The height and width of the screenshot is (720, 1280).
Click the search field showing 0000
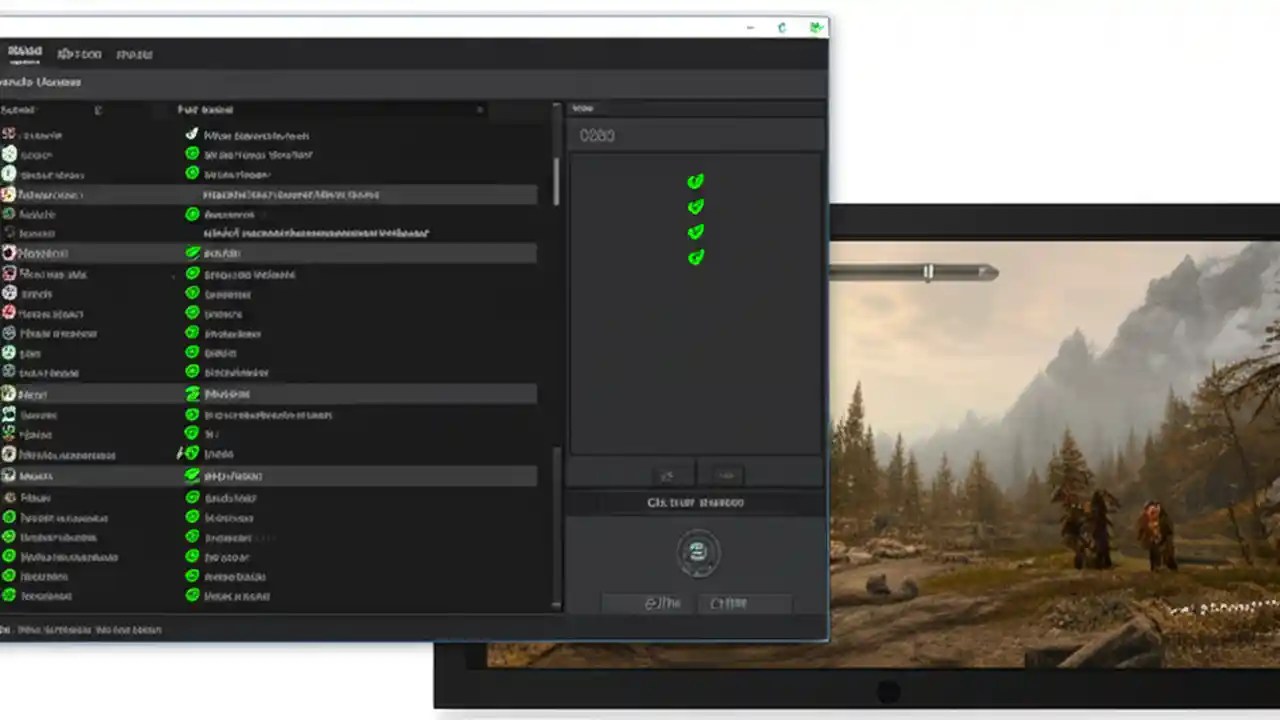tap(695, 135)
